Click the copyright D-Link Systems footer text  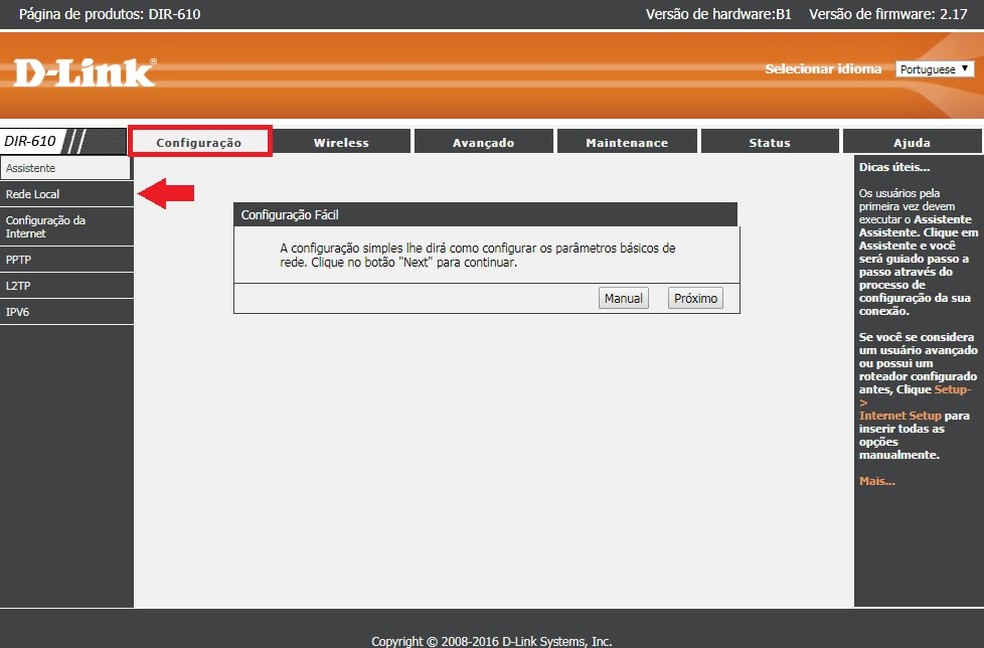tap(491, 641)
